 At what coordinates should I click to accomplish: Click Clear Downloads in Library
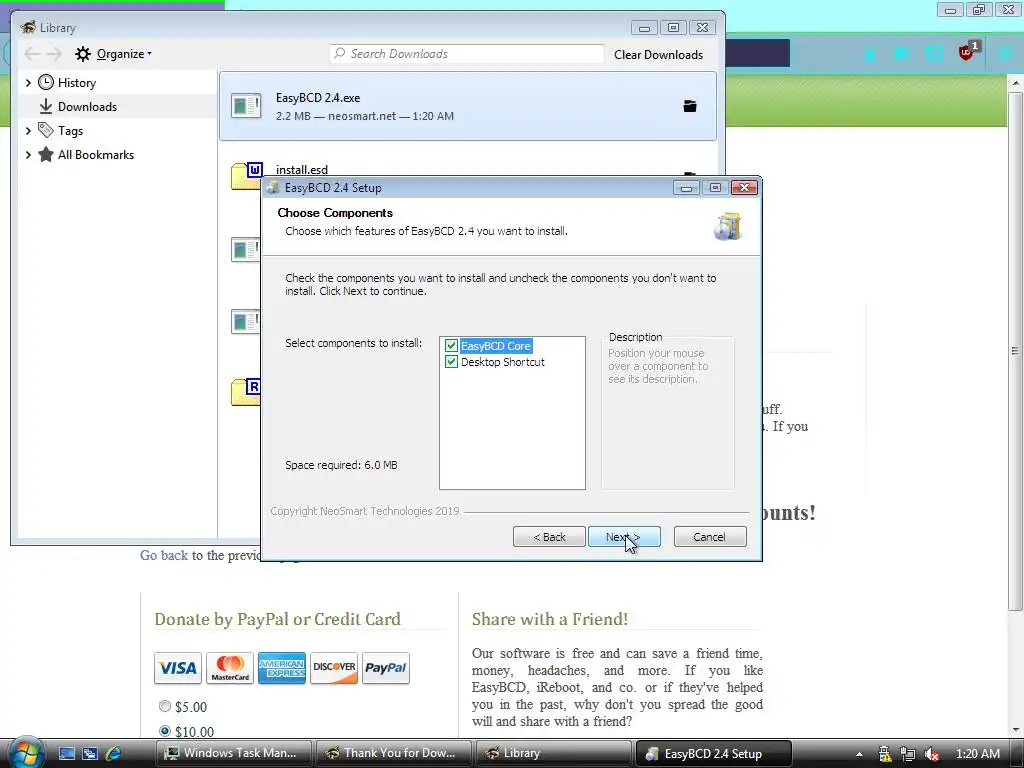point(658,55)
